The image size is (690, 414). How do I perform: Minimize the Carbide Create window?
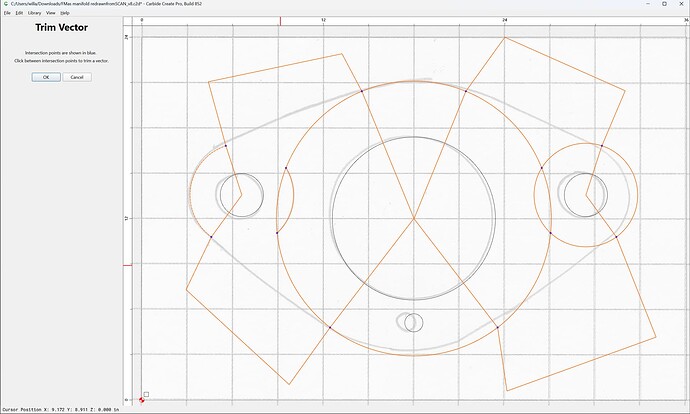pyautogui.click(x=649, y=4)
